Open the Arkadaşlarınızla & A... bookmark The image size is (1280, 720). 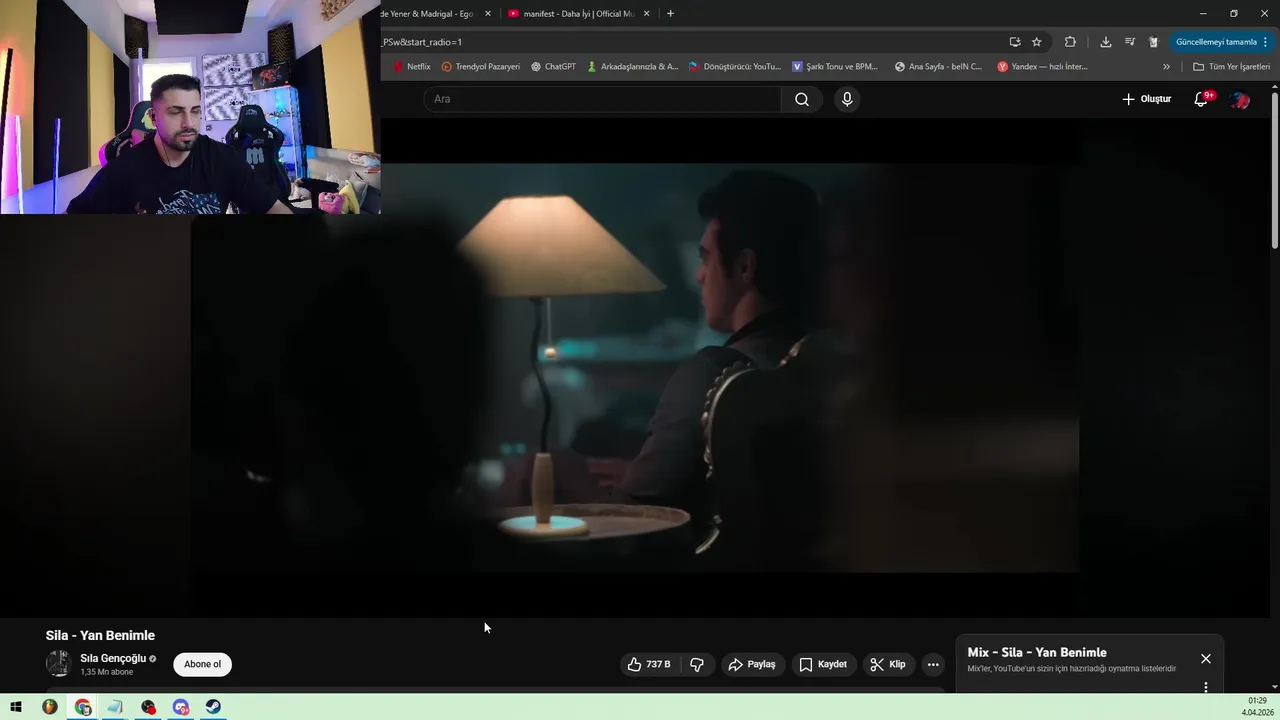(x=633, y=67)
